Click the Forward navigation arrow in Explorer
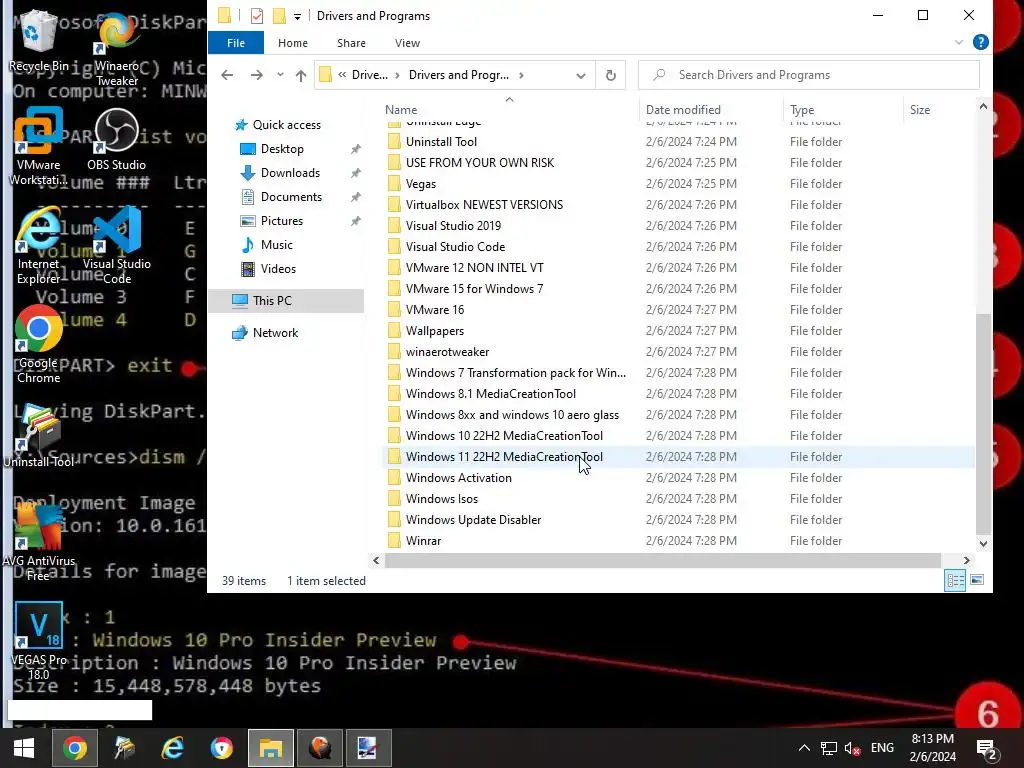Screen dimensions: 1024x768 pyautogui.click(x=257, y=75)
